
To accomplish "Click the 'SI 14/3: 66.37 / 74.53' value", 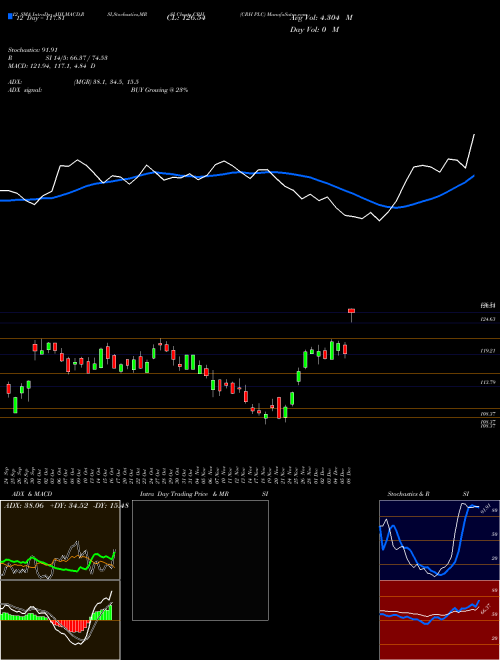I will pos(77,58).
